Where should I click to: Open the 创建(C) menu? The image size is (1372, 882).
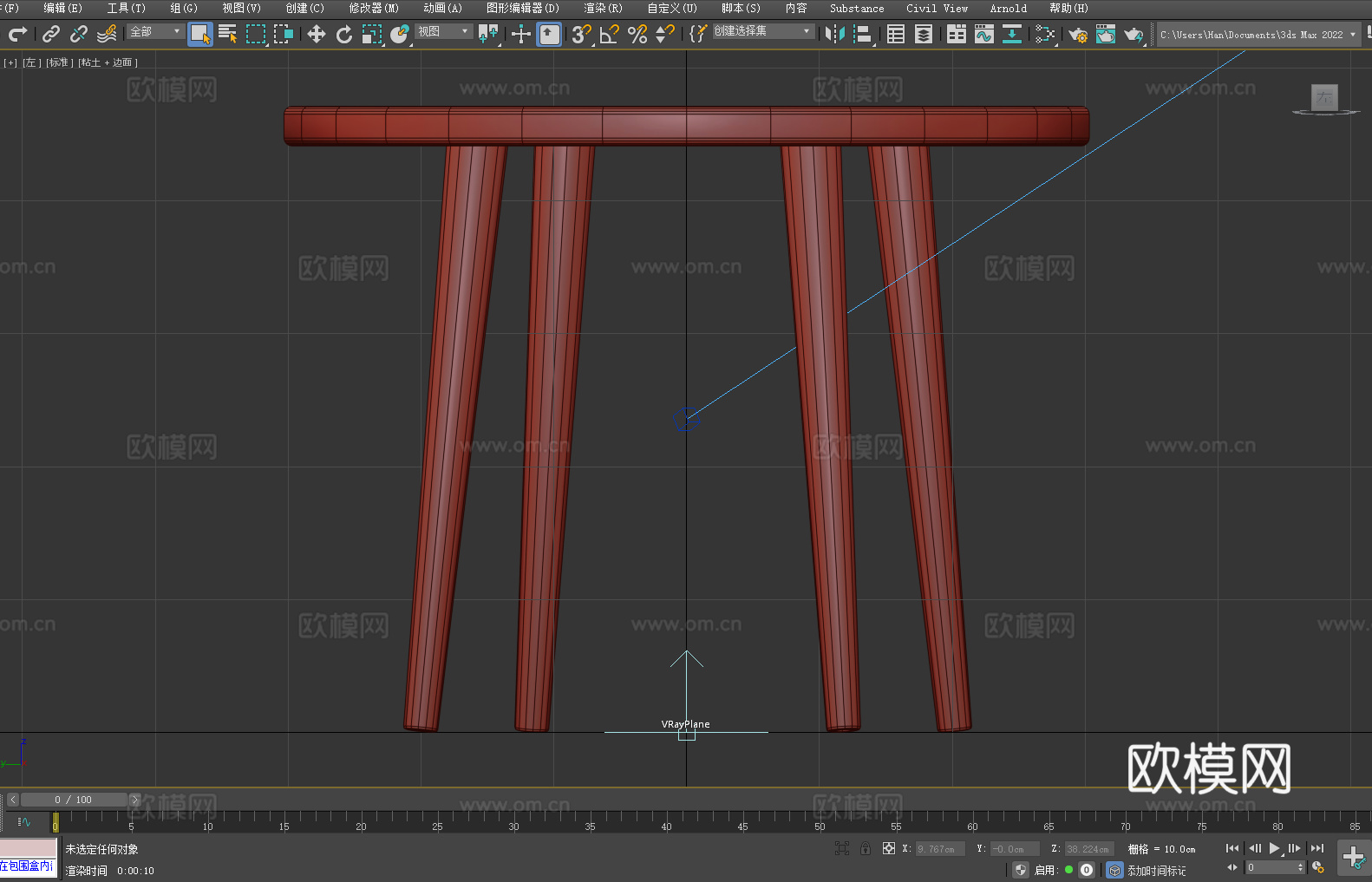click(304, 8)
